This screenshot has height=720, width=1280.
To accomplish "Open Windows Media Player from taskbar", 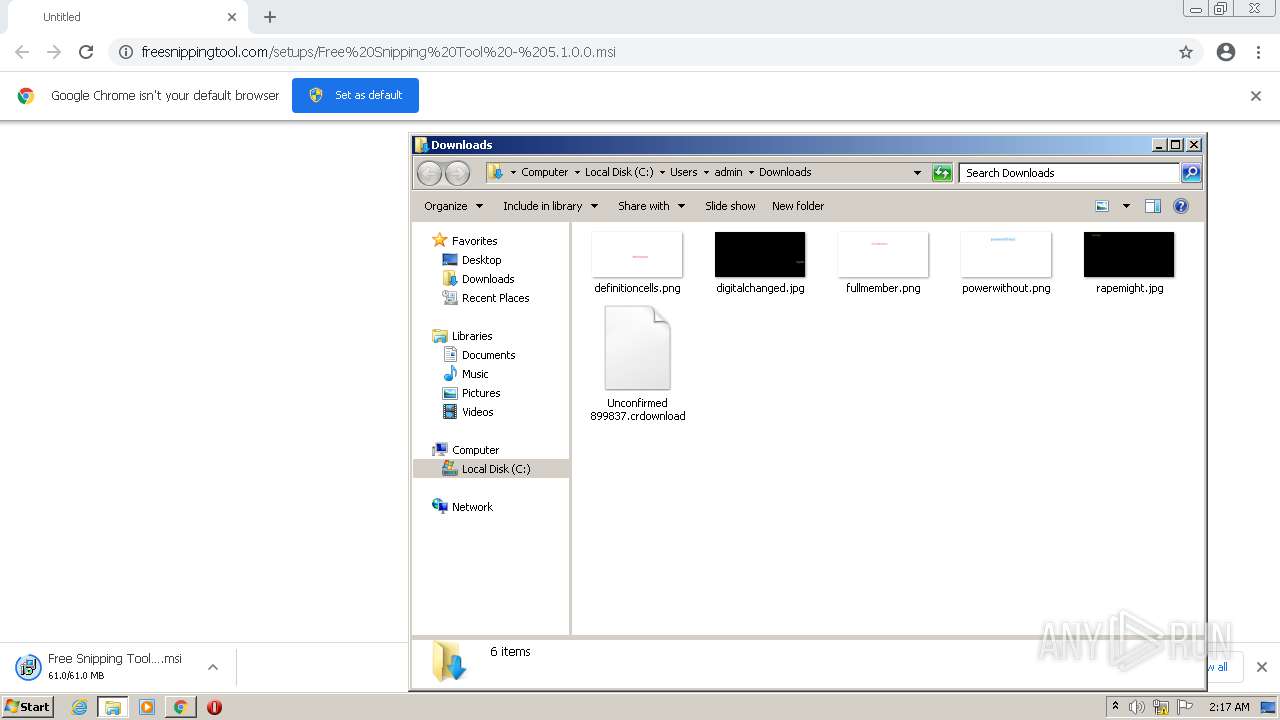I will (147, 707).
